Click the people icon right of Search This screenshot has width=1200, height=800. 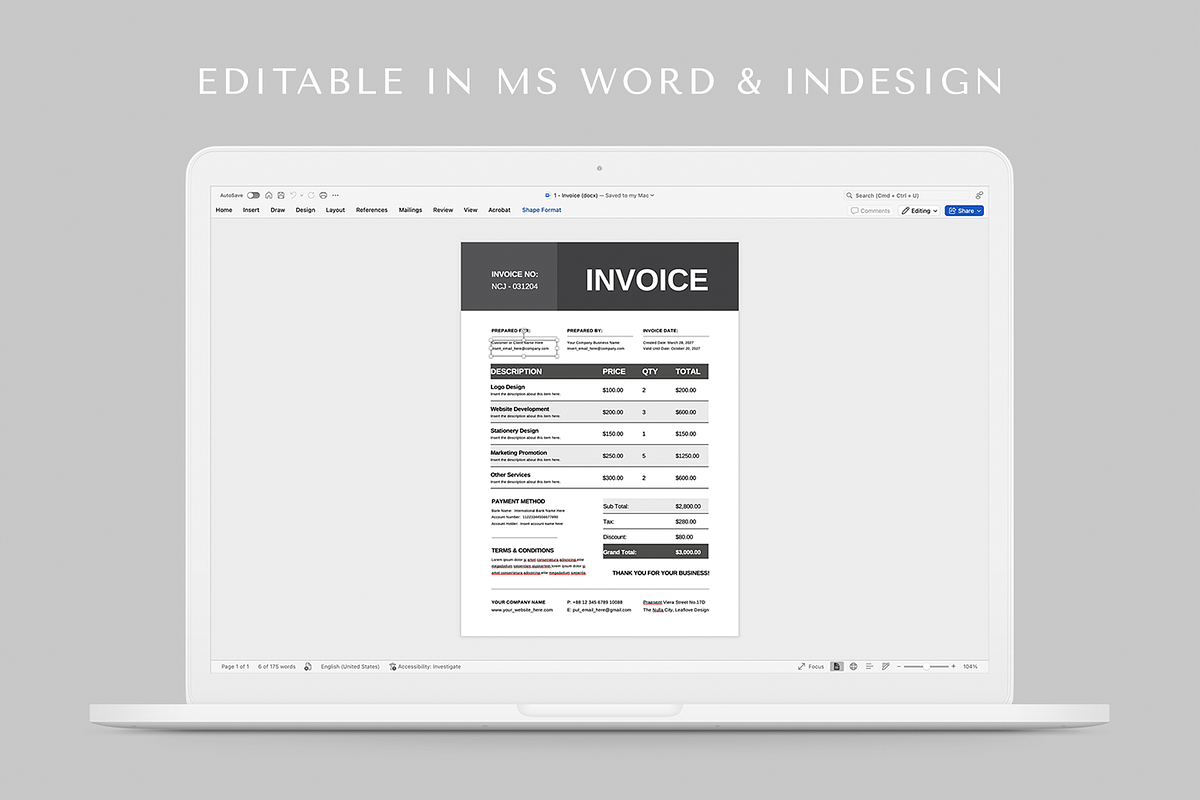tap(979, 196)
